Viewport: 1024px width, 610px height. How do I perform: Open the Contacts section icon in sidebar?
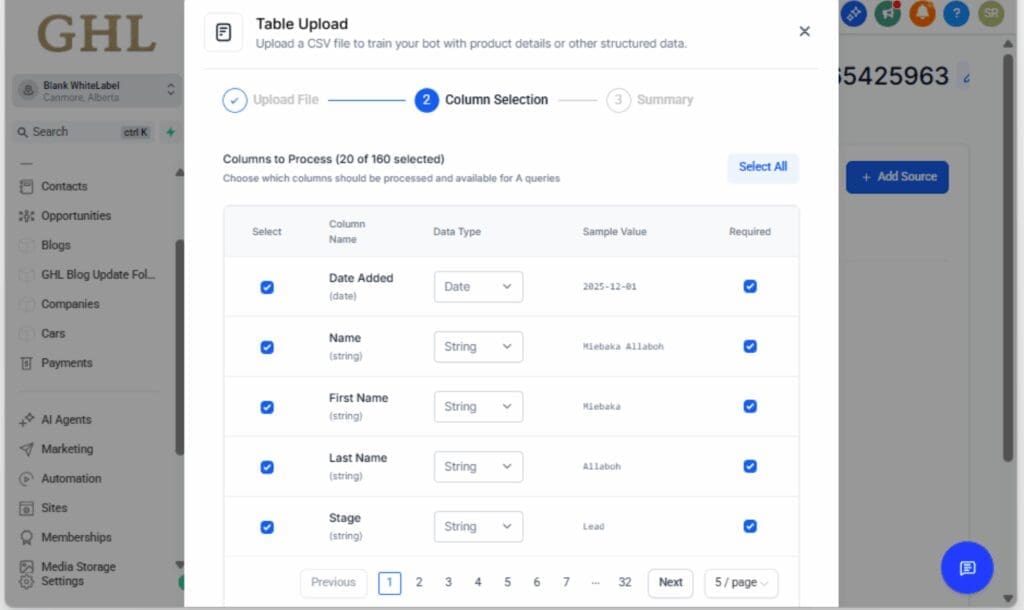point(25,186)
